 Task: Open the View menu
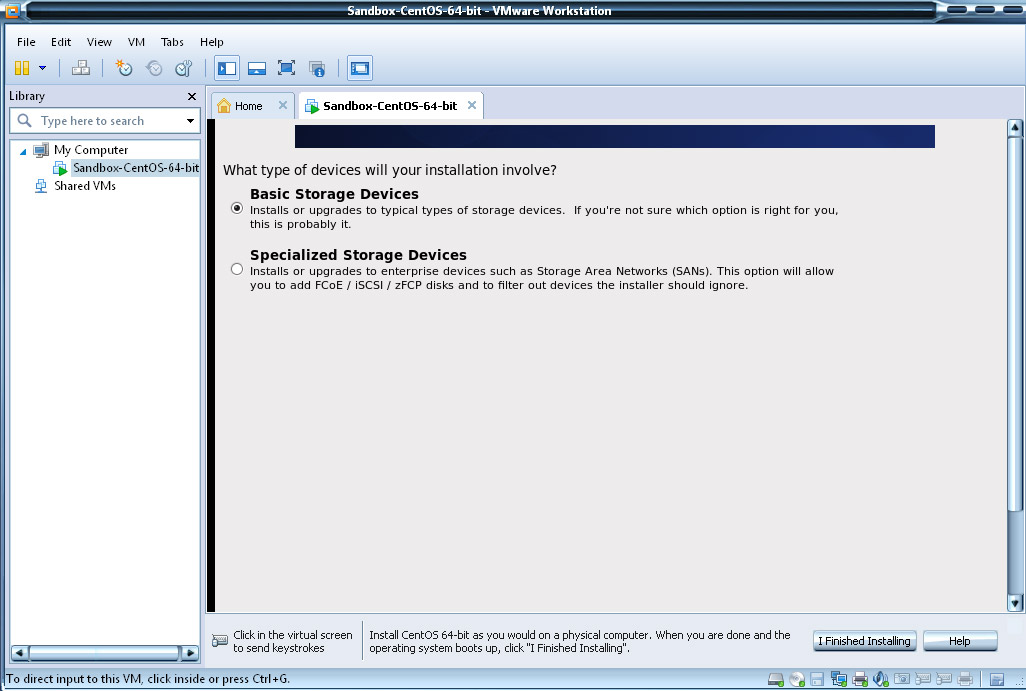click(99, 42)
